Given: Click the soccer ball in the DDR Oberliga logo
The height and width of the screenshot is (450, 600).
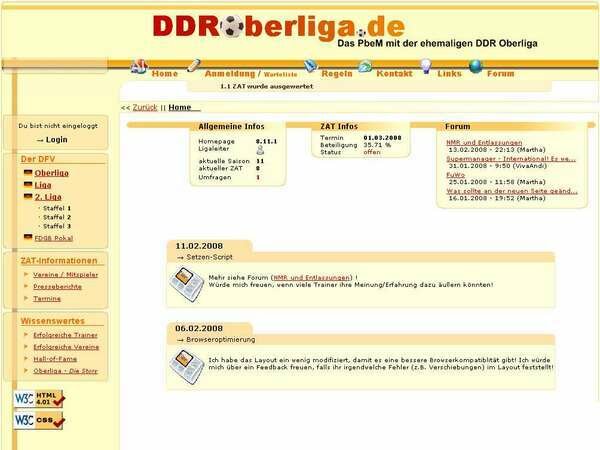Looking at the screenshot, I should point(232,27).
